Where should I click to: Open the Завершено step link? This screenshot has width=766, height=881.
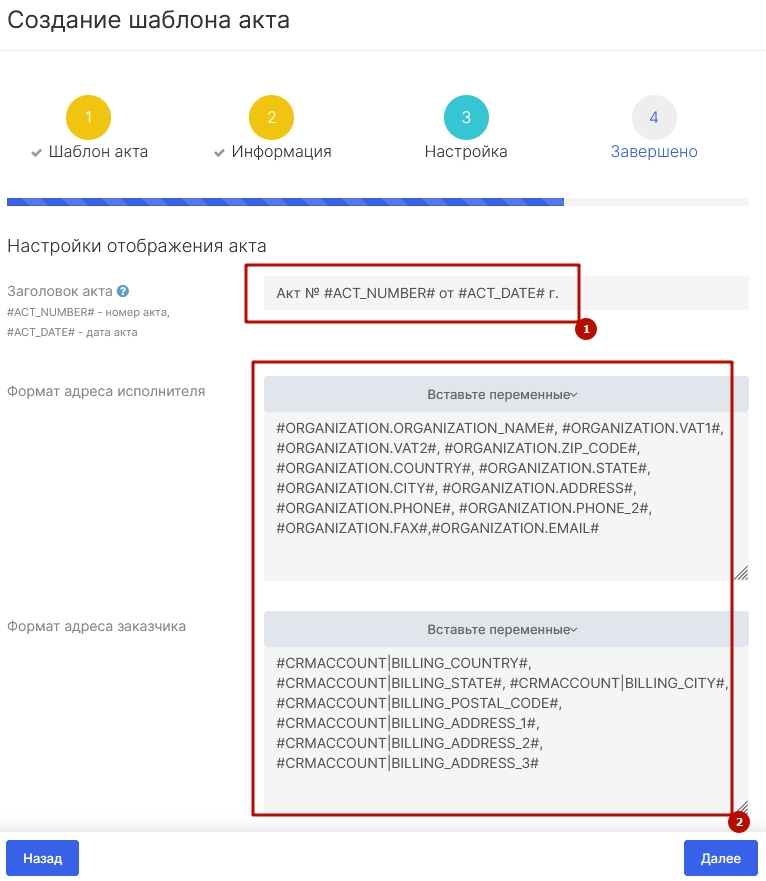654,152
